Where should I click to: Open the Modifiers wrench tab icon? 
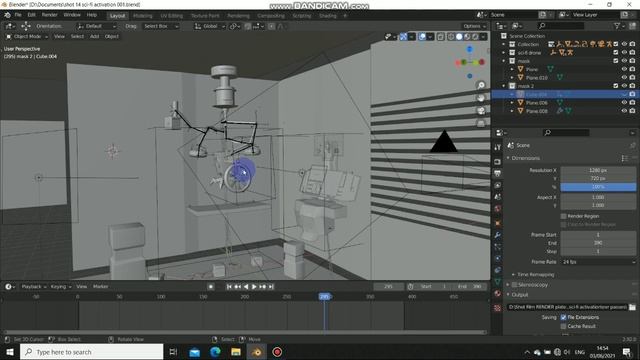coord(497,235)
